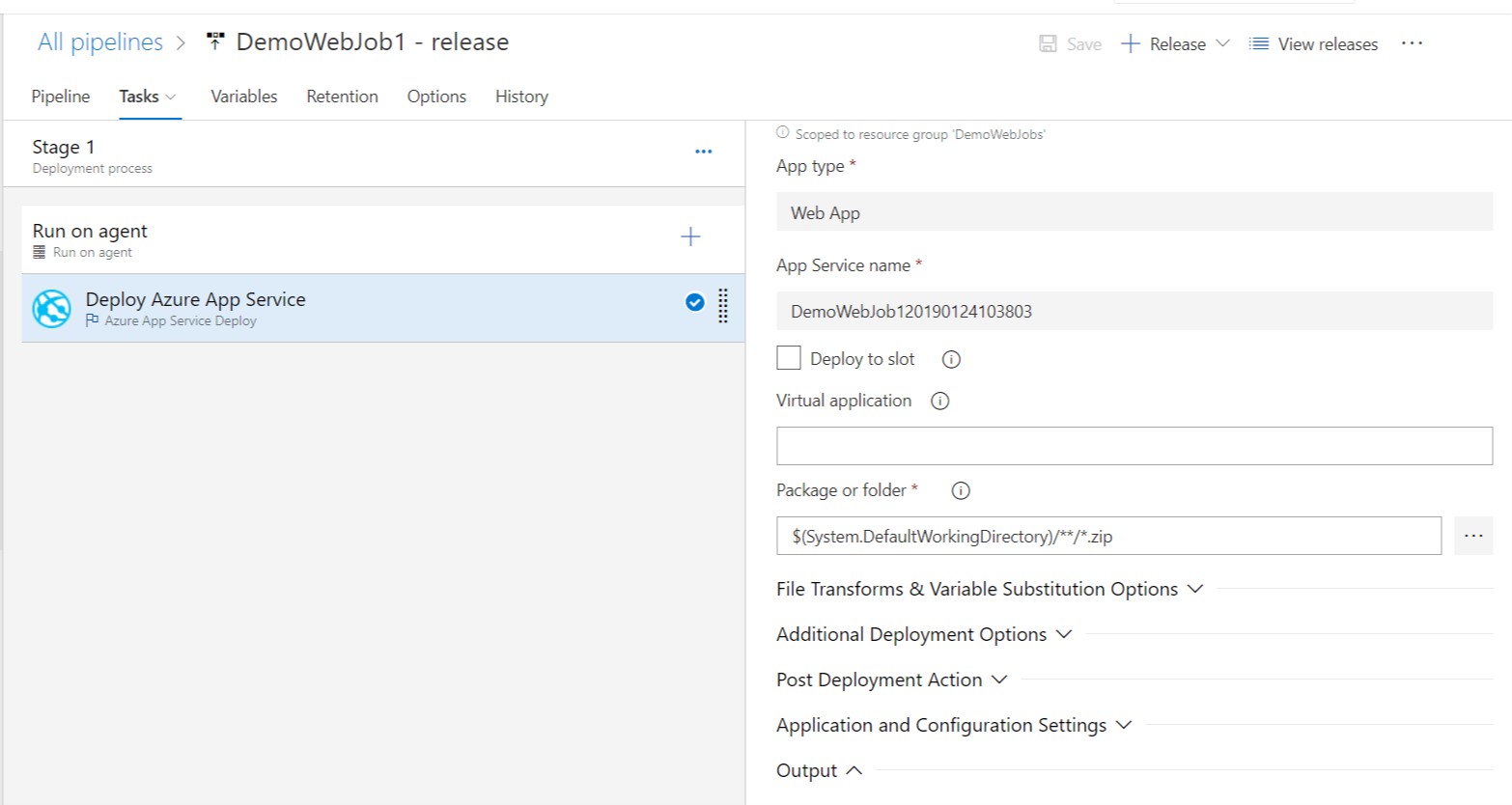Open the Release dropdown arrow
Viewport: 1512px width, 805px height.
pyautogui.click(x=1222, y=43)
